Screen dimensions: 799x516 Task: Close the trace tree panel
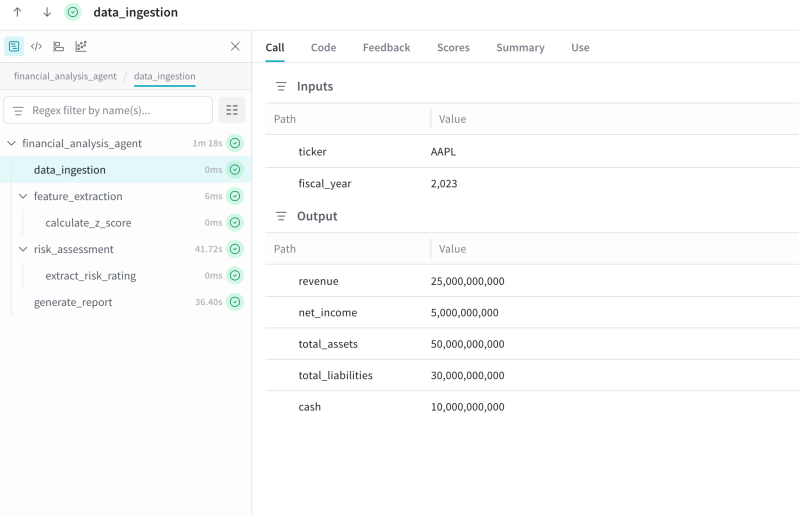(235, 46)
